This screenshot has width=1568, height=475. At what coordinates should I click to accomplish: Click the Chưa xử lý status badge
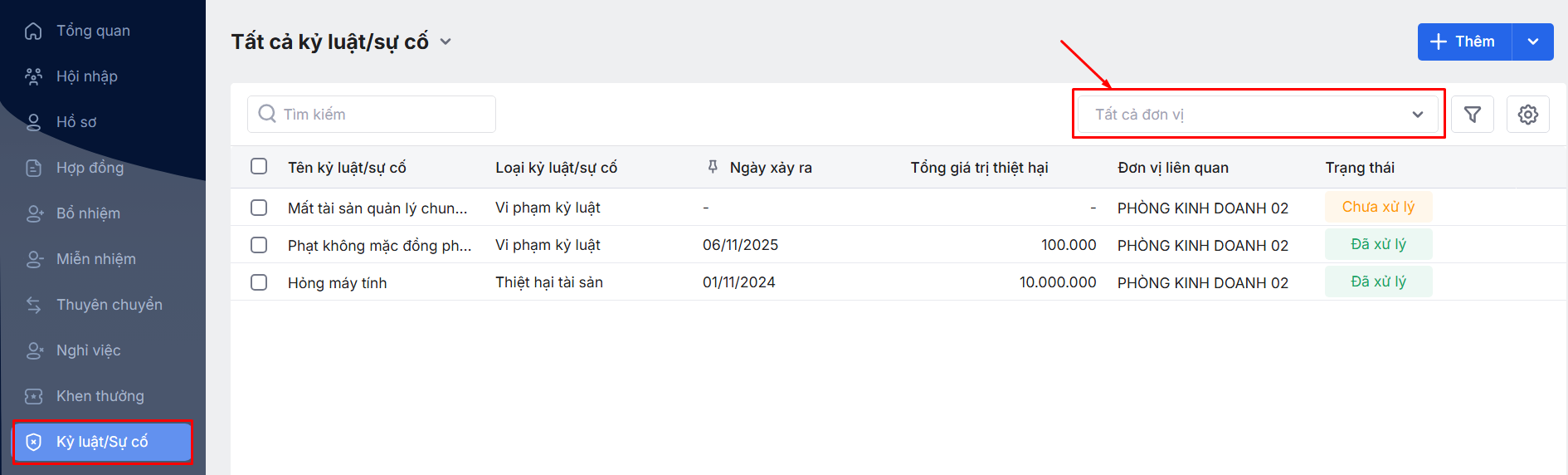click(1378, 207)
